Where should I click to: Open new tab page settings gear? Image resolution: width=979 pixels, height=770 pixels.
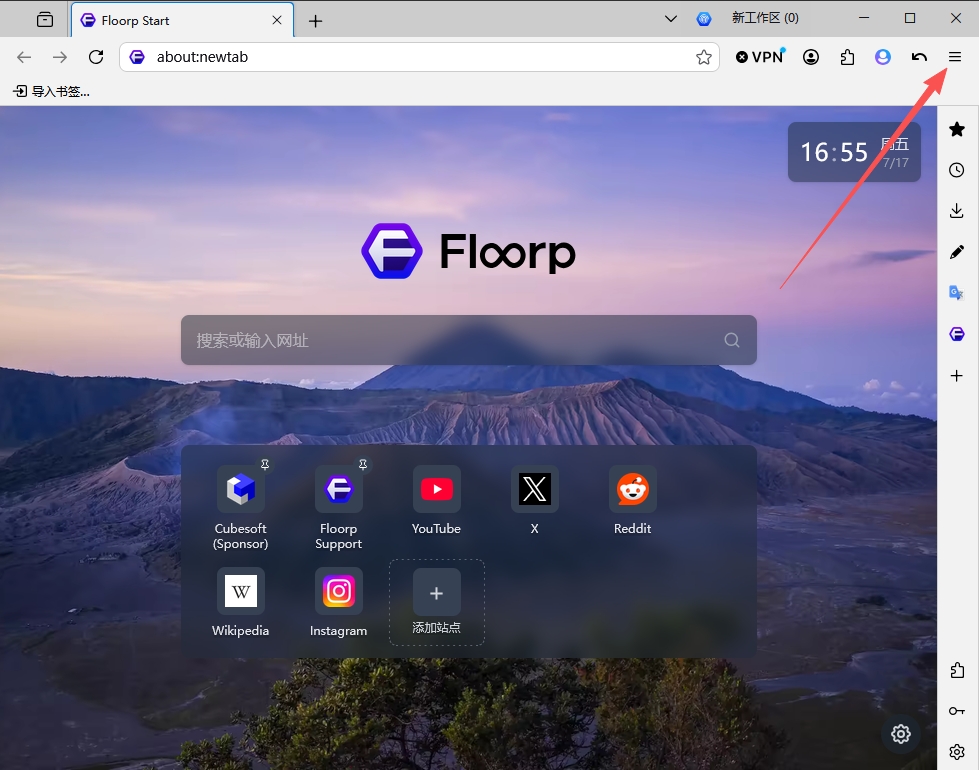point(900,734)
